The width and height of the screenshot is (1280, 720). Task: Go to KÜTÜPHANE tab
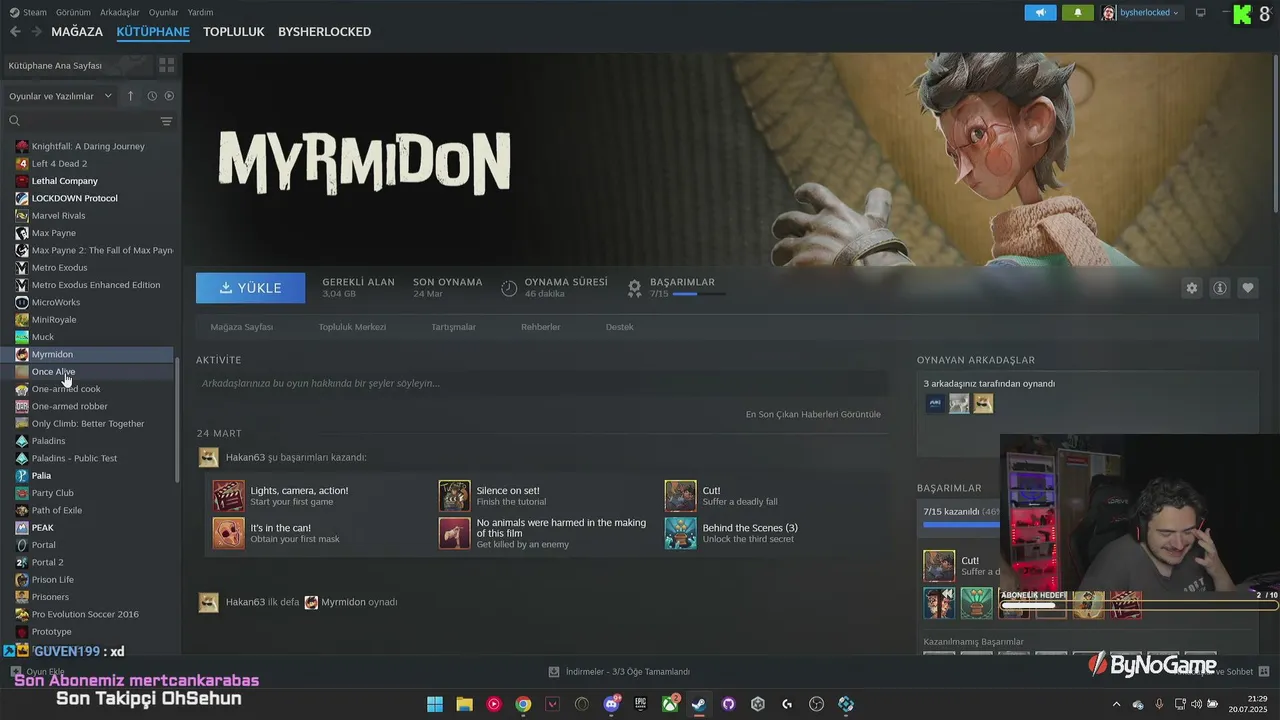point(153,32)
